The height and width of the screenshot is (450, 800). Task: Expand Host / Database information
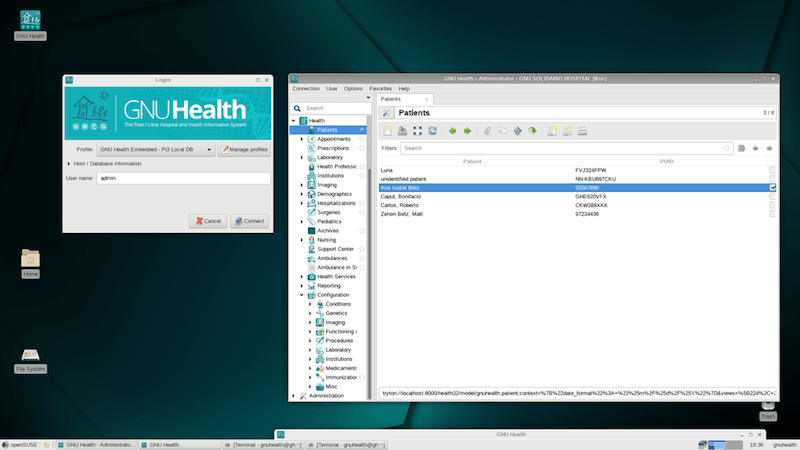click(x=104, y=164)
